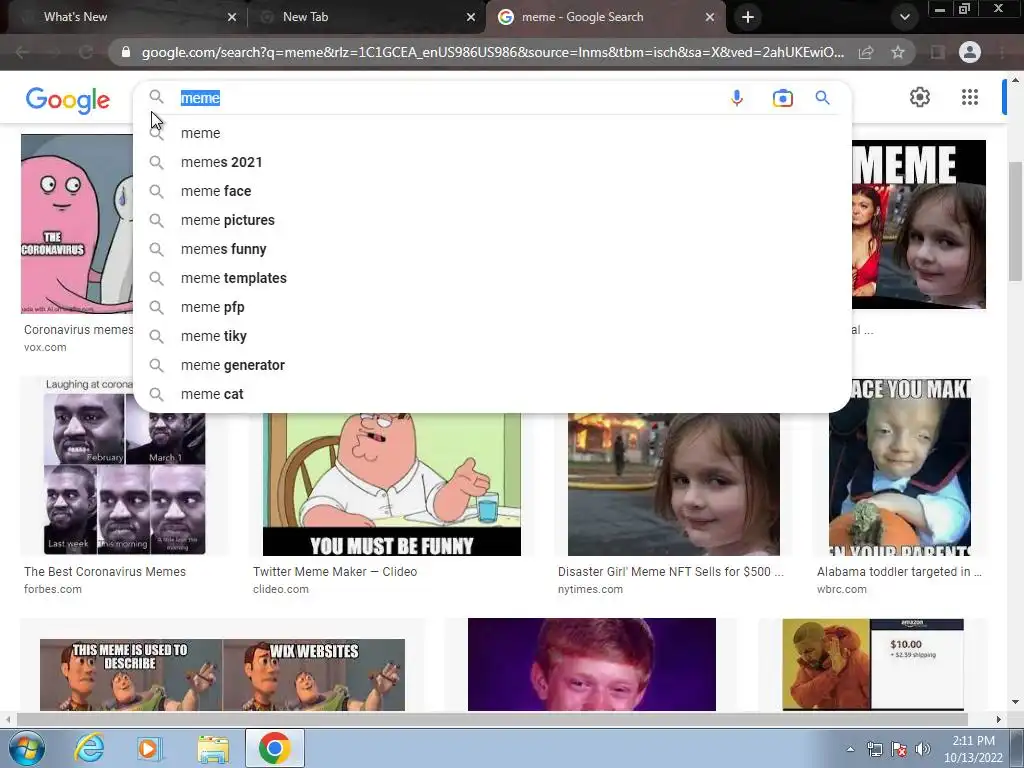This screenshot has height=768, width=1024.
Task: Reload the page
Action: coord(86,52)
